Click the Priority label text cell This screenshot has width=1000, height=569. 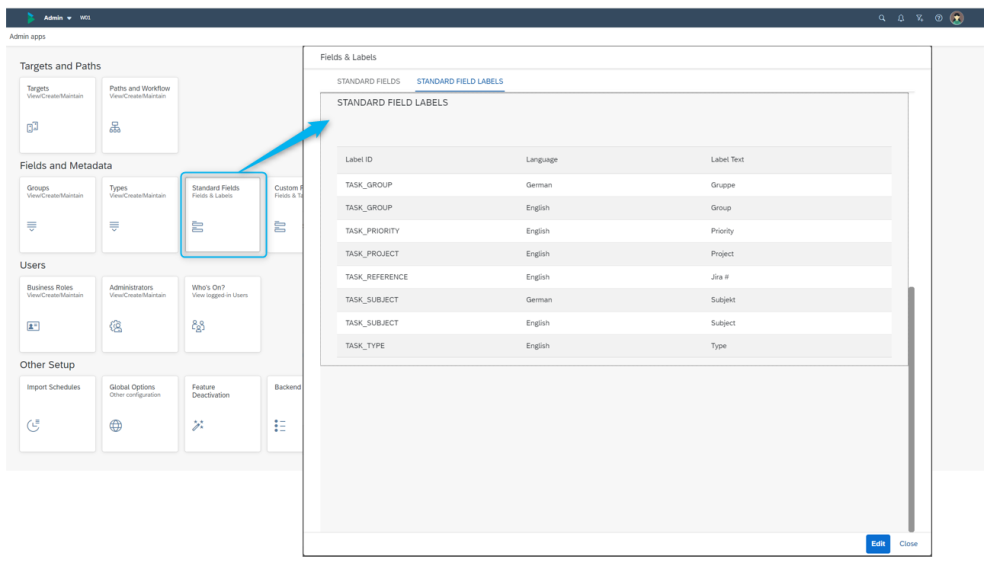(x=722, y=231)
